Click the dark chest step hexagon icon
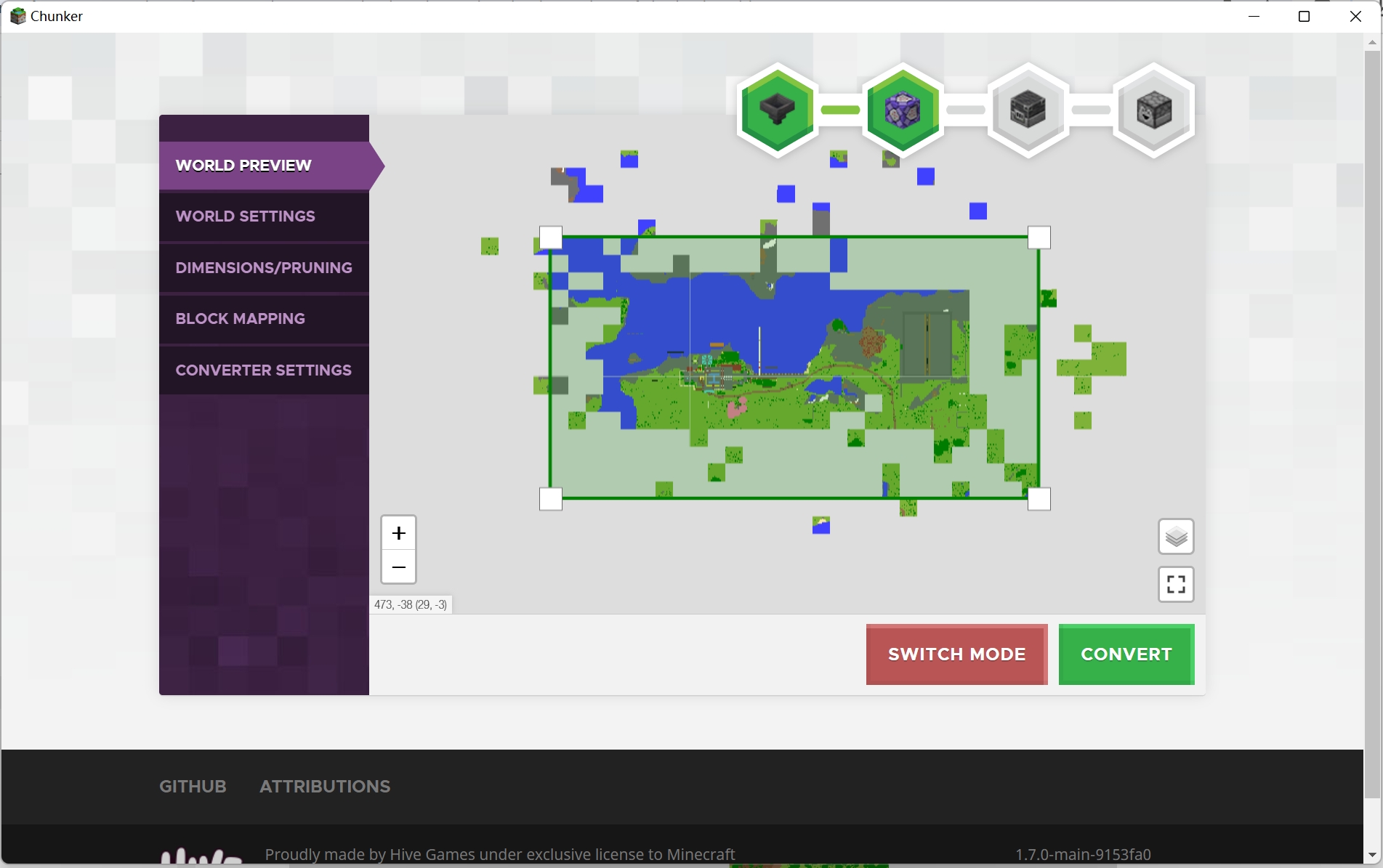 click(1028, 110)
